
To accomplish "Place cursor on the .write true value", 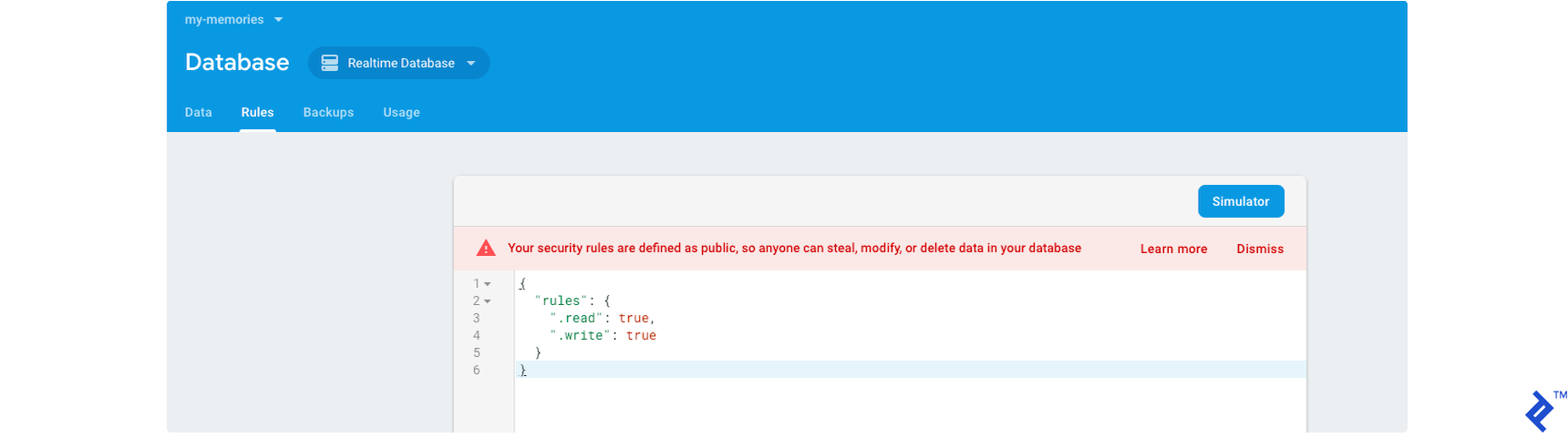I will (x=641, y=336).
